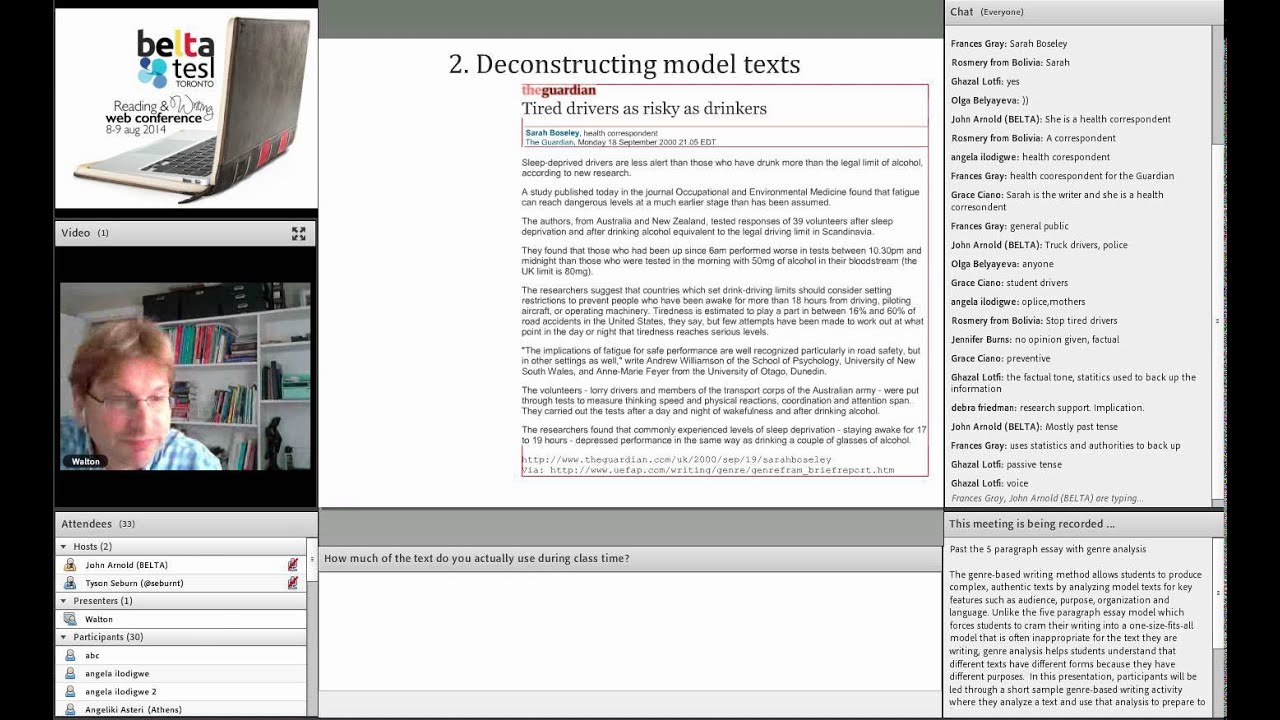Click the Chat (Everyone) pod header
Screen dimensions: 1280x720
tap(1083, 12)
